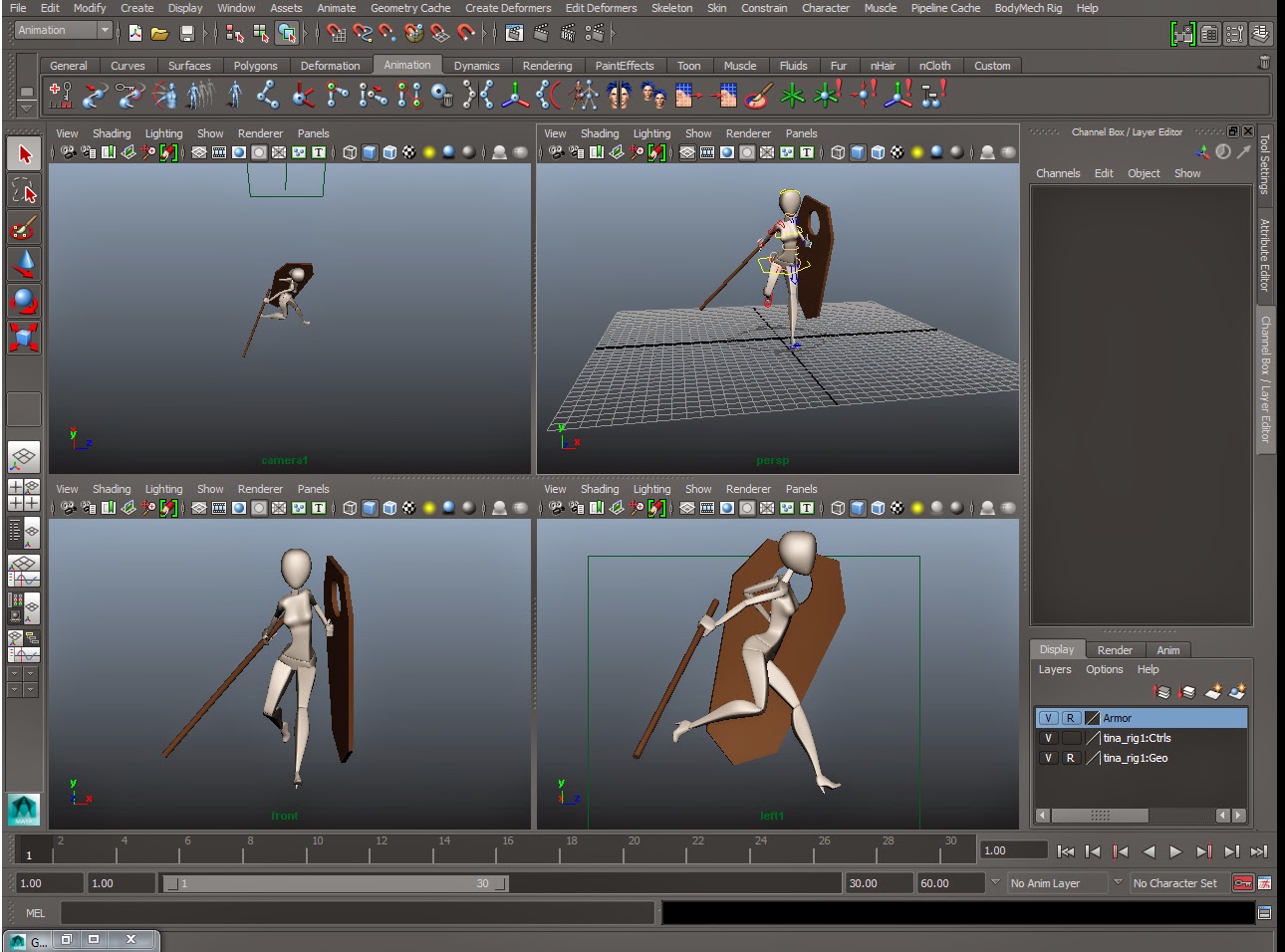Switch to the Polygons shelf tab
This screenshot has height=952, width=1285.
(255, 66)
